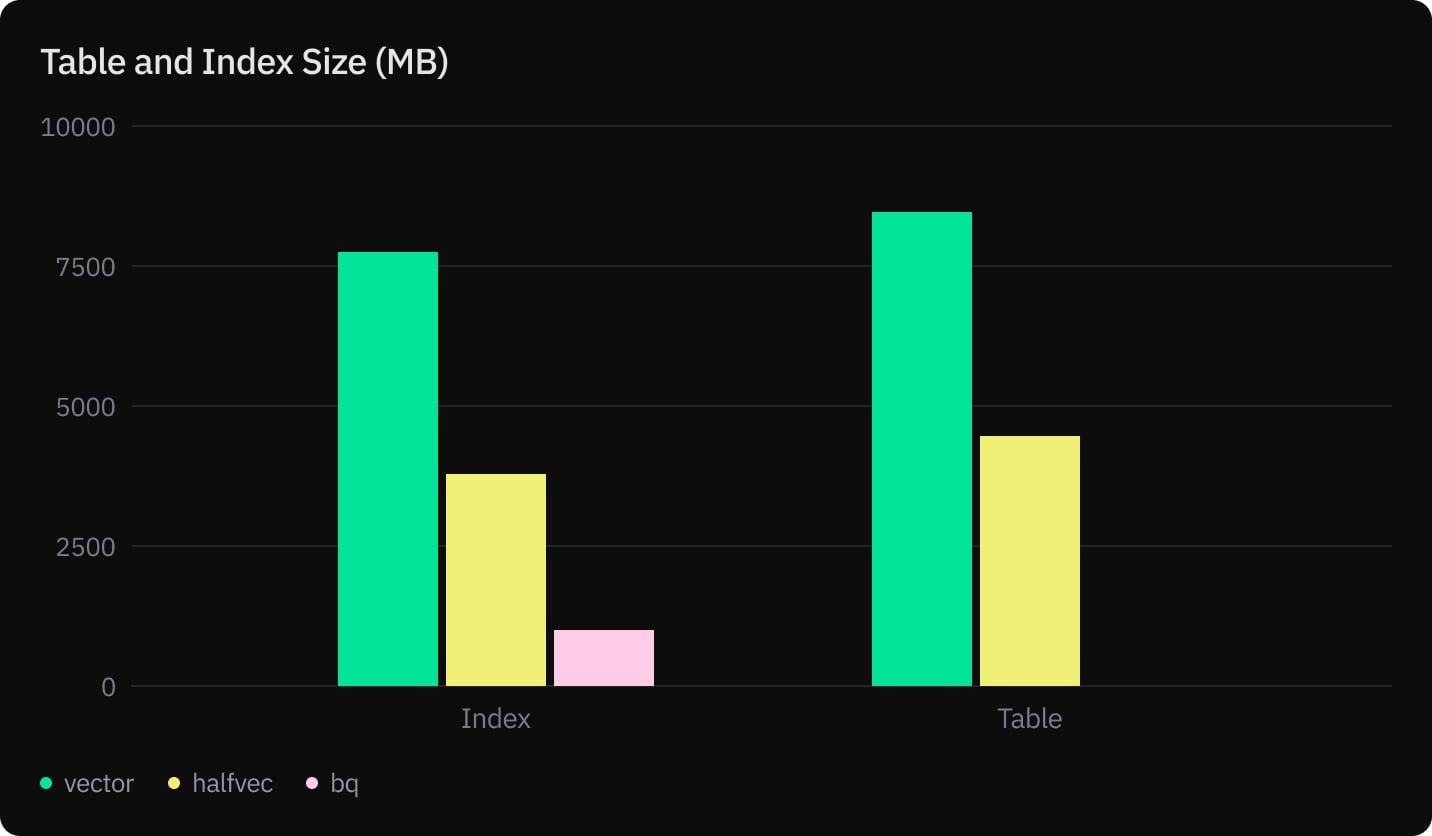The width and height of the screenshot is (1432, 836).
Task: Toggle the bq series legend label
Action: tap(344, 783)
